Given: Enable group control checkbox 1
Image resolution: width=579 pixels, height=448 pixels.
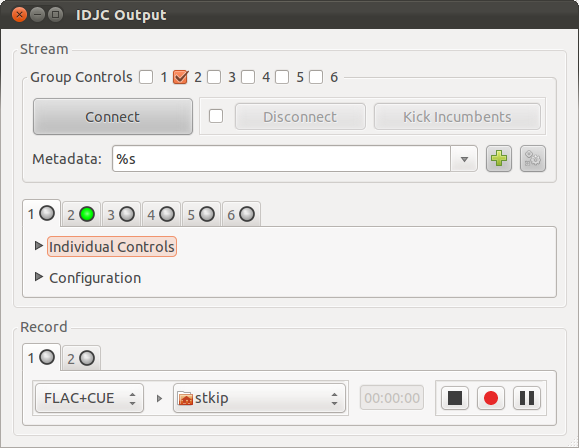Looking at the screenshot, I should [146, 77].
